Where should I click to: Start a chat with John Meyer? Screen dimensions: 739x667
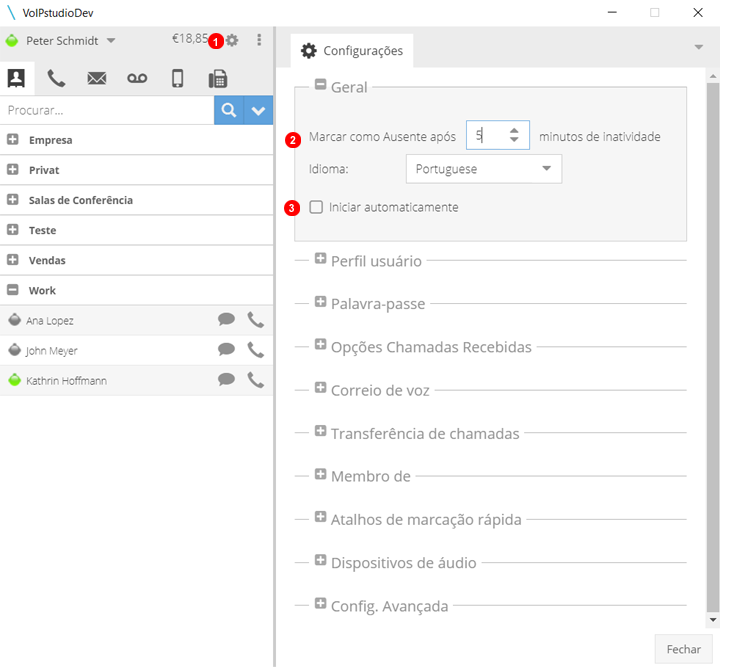pos(226,349)
